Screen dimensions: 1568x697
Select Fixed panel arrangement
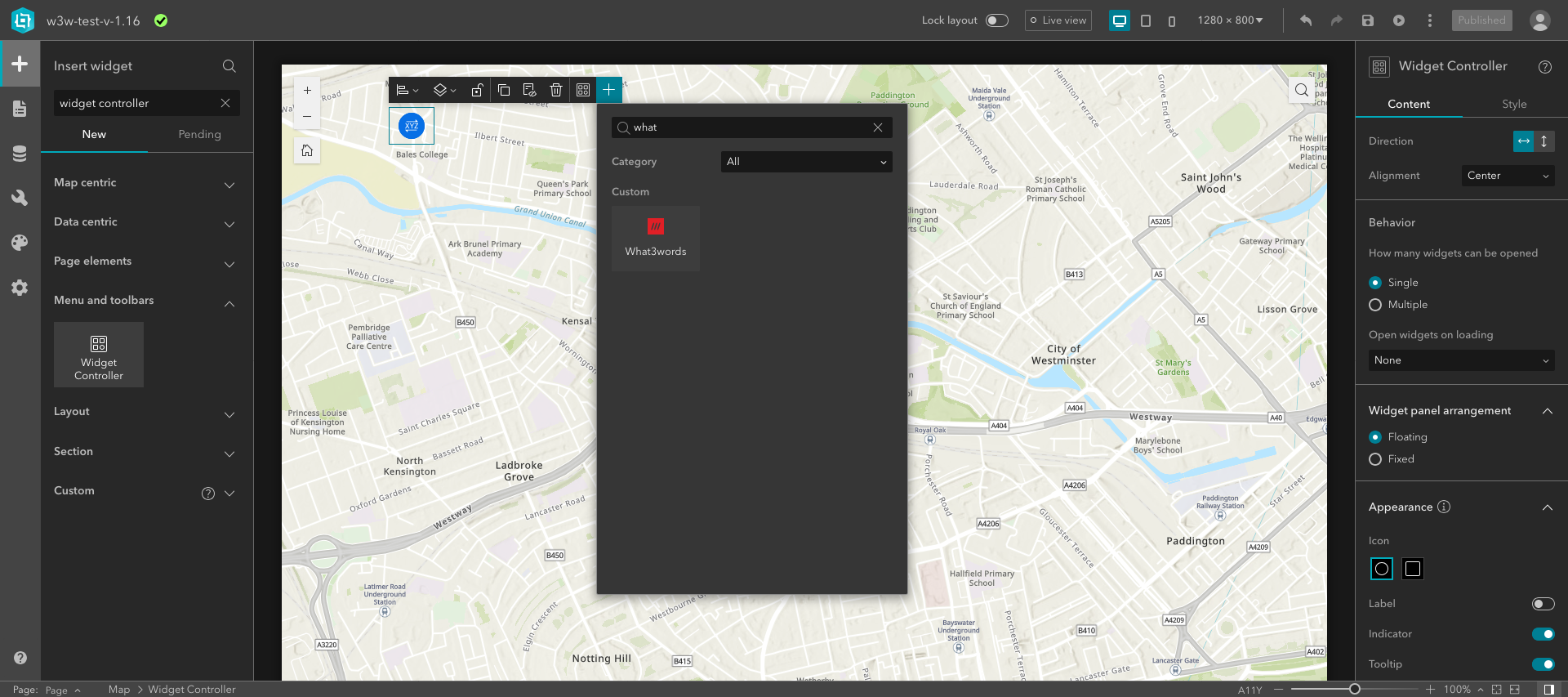(x=1375, y=459)
